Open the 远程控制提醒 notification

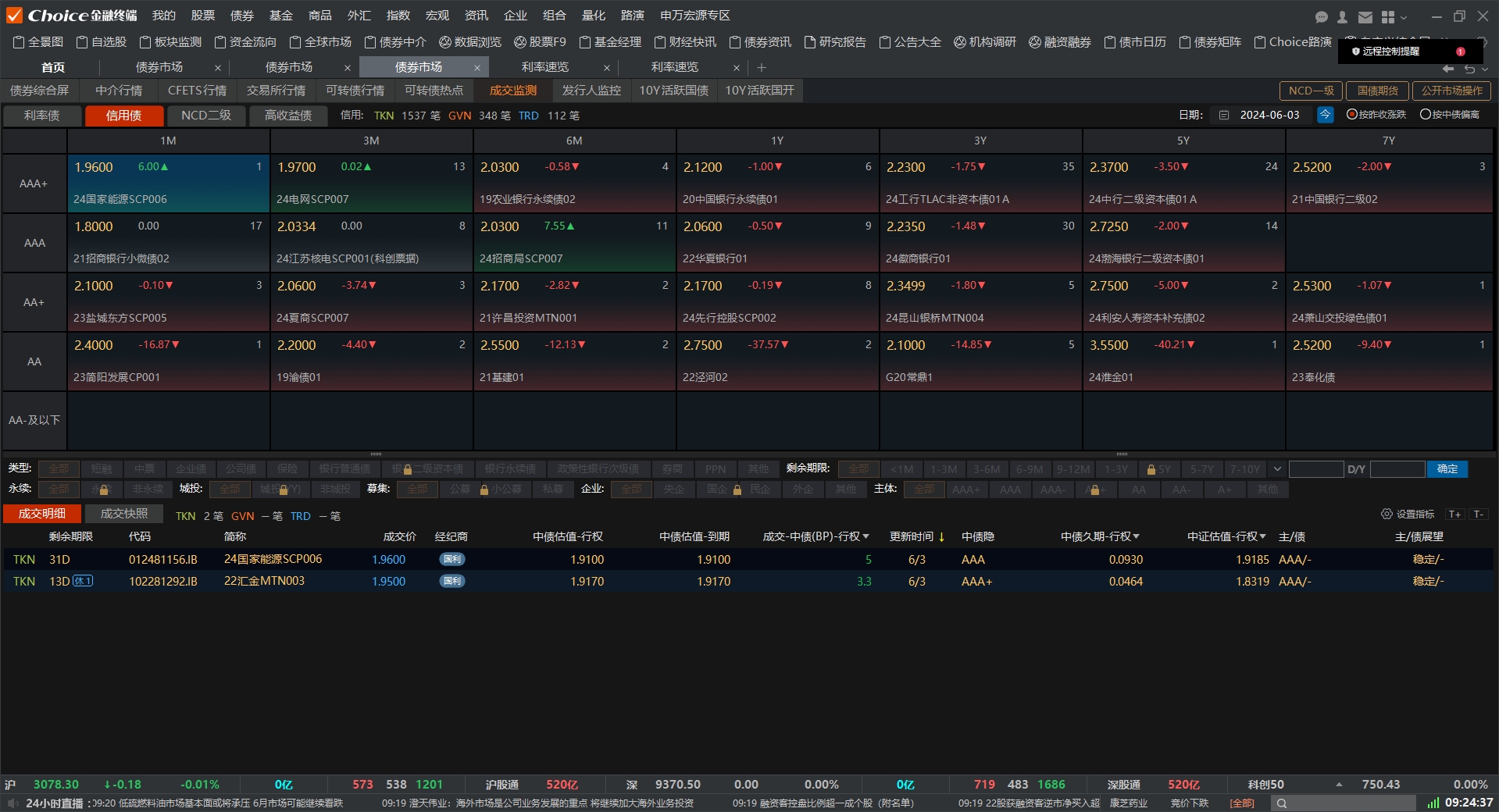[x=1410, y=52]
